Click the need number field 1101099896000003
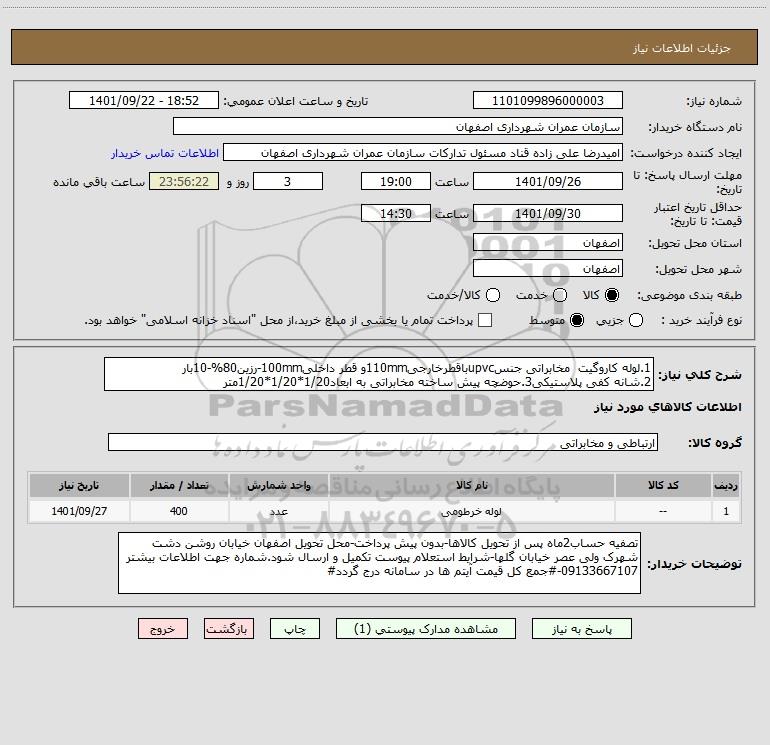This screenshot has height=745, width=770. pos(548,100)
